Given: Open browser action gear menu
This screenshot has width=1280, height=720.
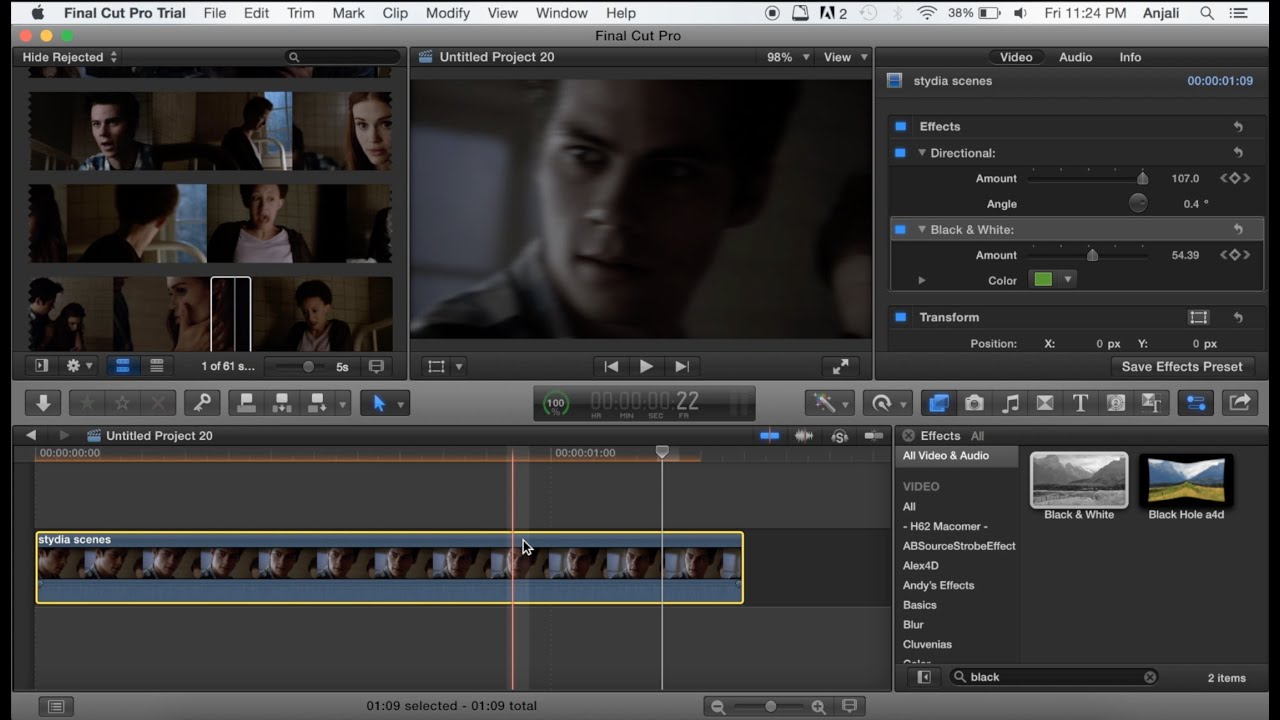Looking at the screenshot, I should (78, 367).
